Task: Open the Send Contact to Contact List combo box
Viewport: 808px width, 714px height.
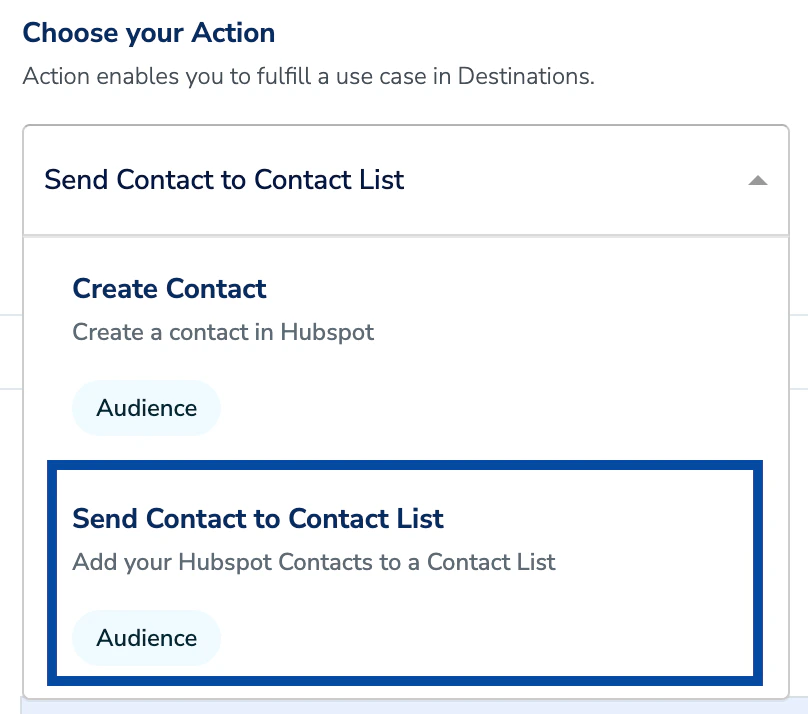Action: pyautogui.click(x=406, y=180)
